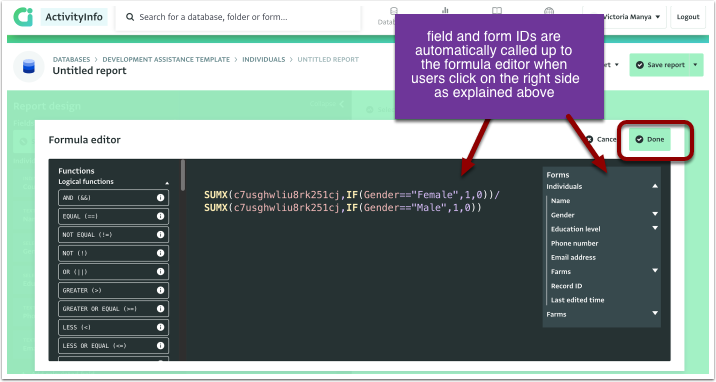Click the Cancel x icon
716x382 pixels.
(x=590, y=139)
